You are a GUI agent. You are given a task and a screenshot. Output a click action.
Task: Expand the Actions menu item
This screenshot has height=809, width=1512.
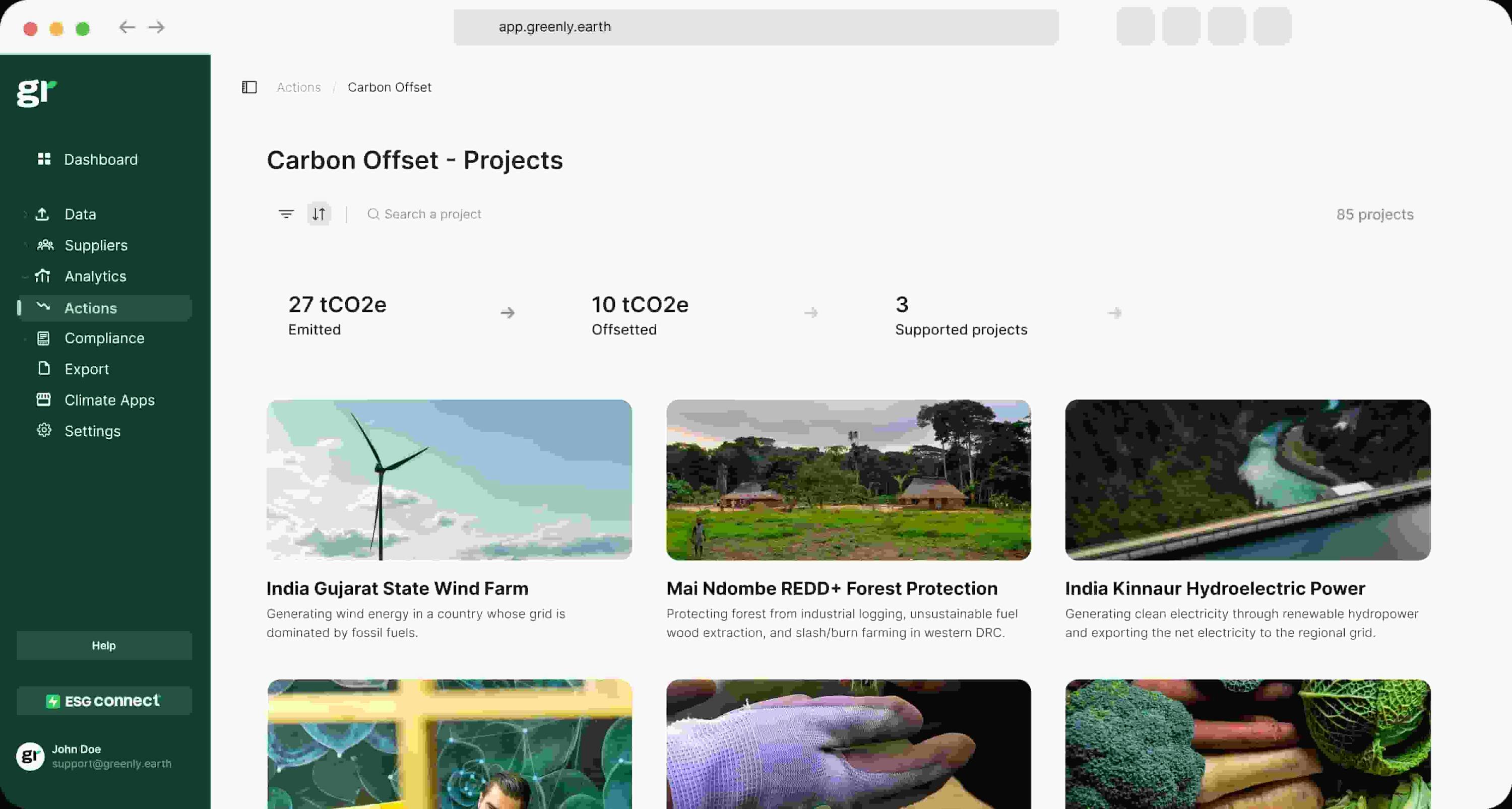(90, 307)
